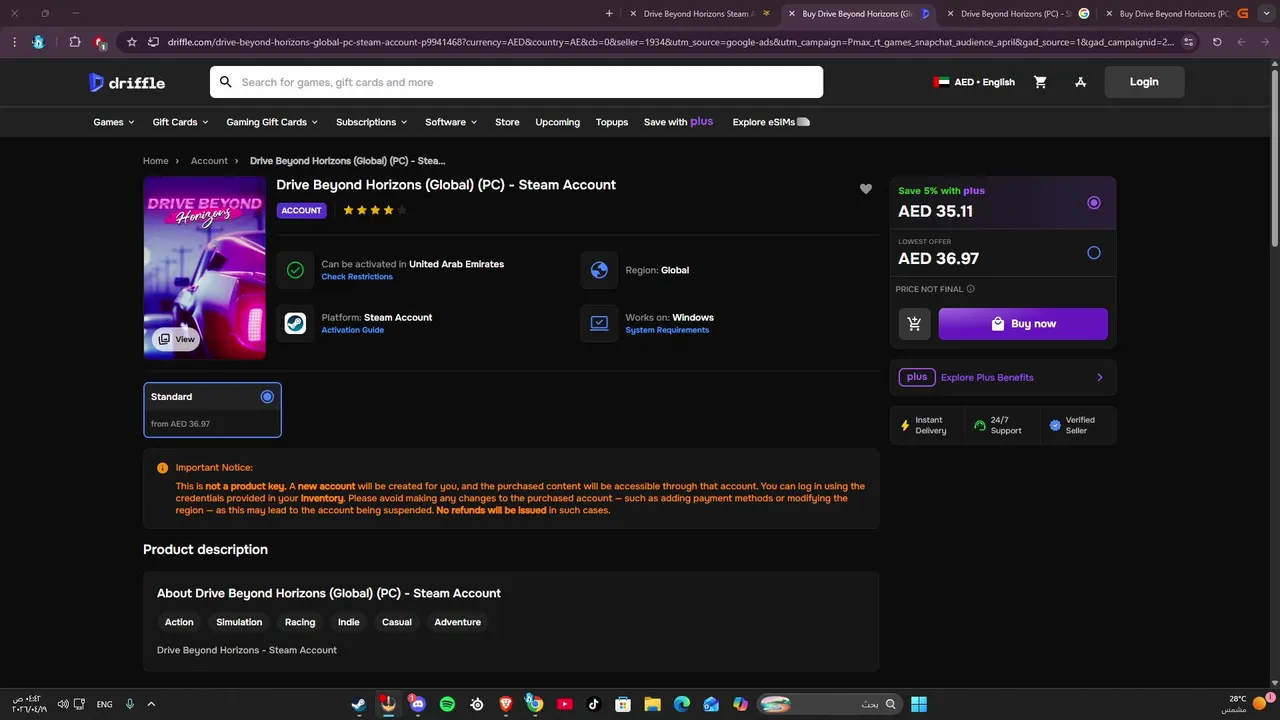Open the Topups menu item

click(x=612, y=122)
